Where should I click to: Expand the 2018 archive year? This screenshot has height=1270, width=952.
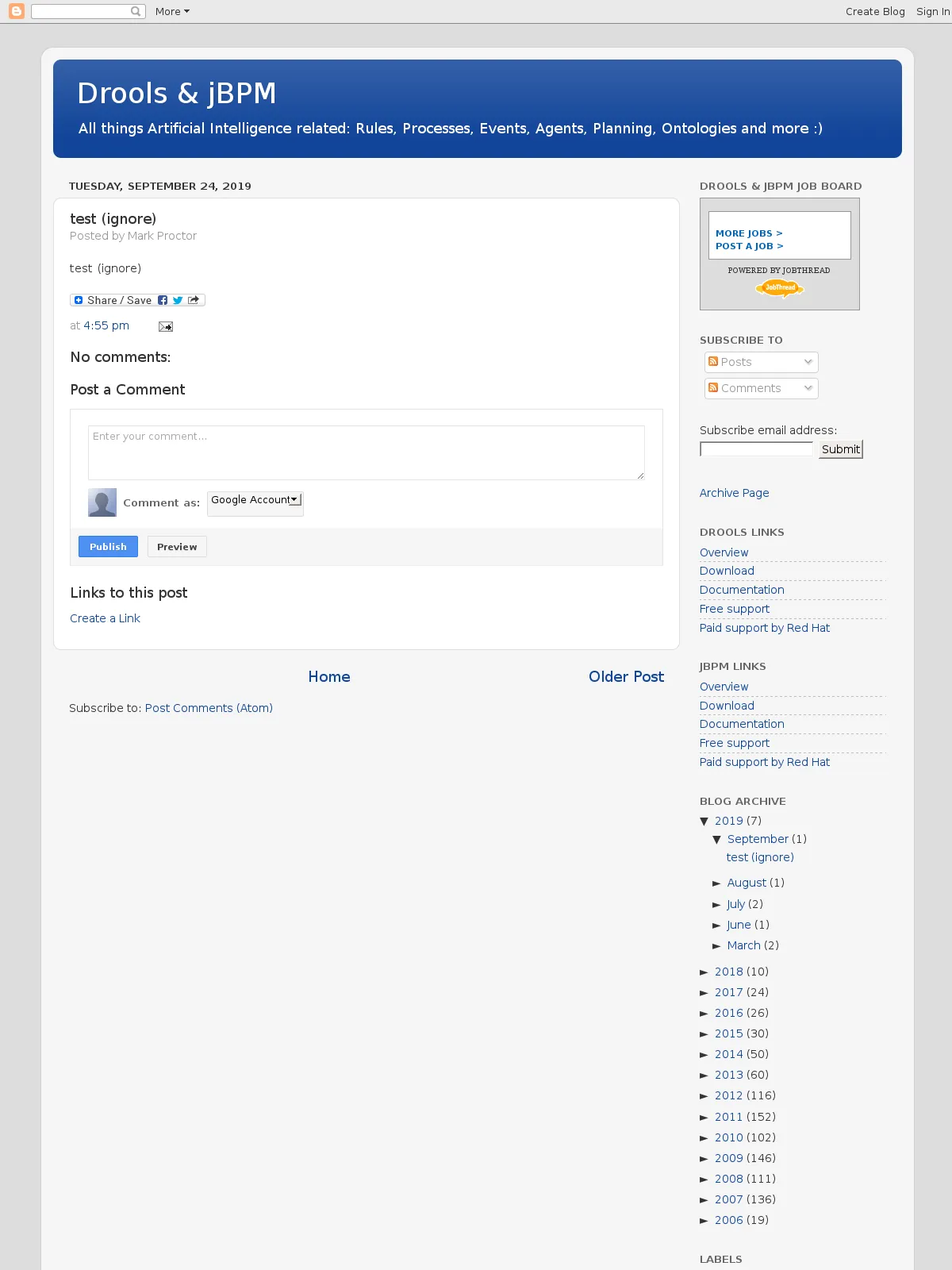coord(704,972)
